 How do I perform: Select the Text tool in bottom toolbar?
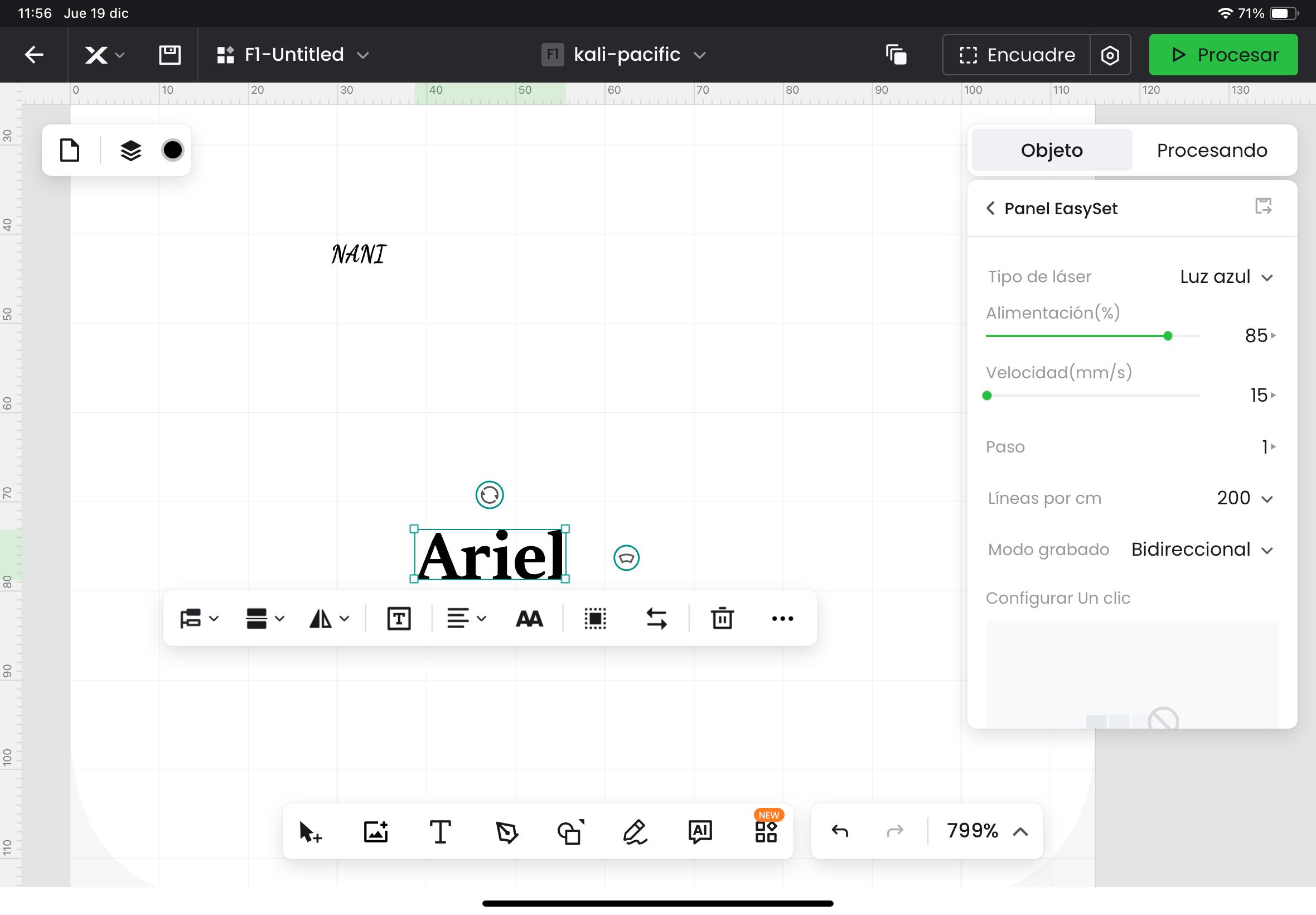[440, 831]
